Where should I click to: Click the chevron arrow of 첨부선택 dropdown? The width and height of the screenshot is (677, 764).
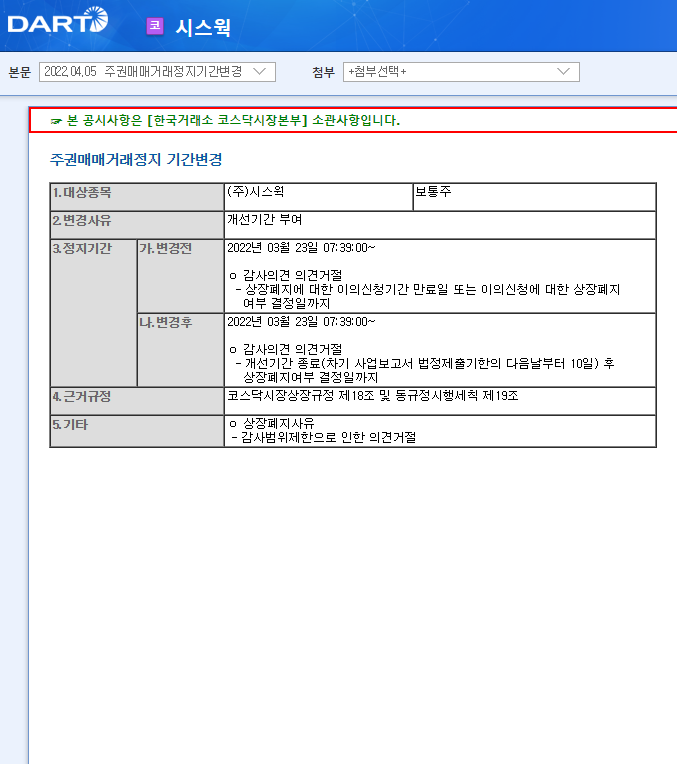tap(563, 72)
